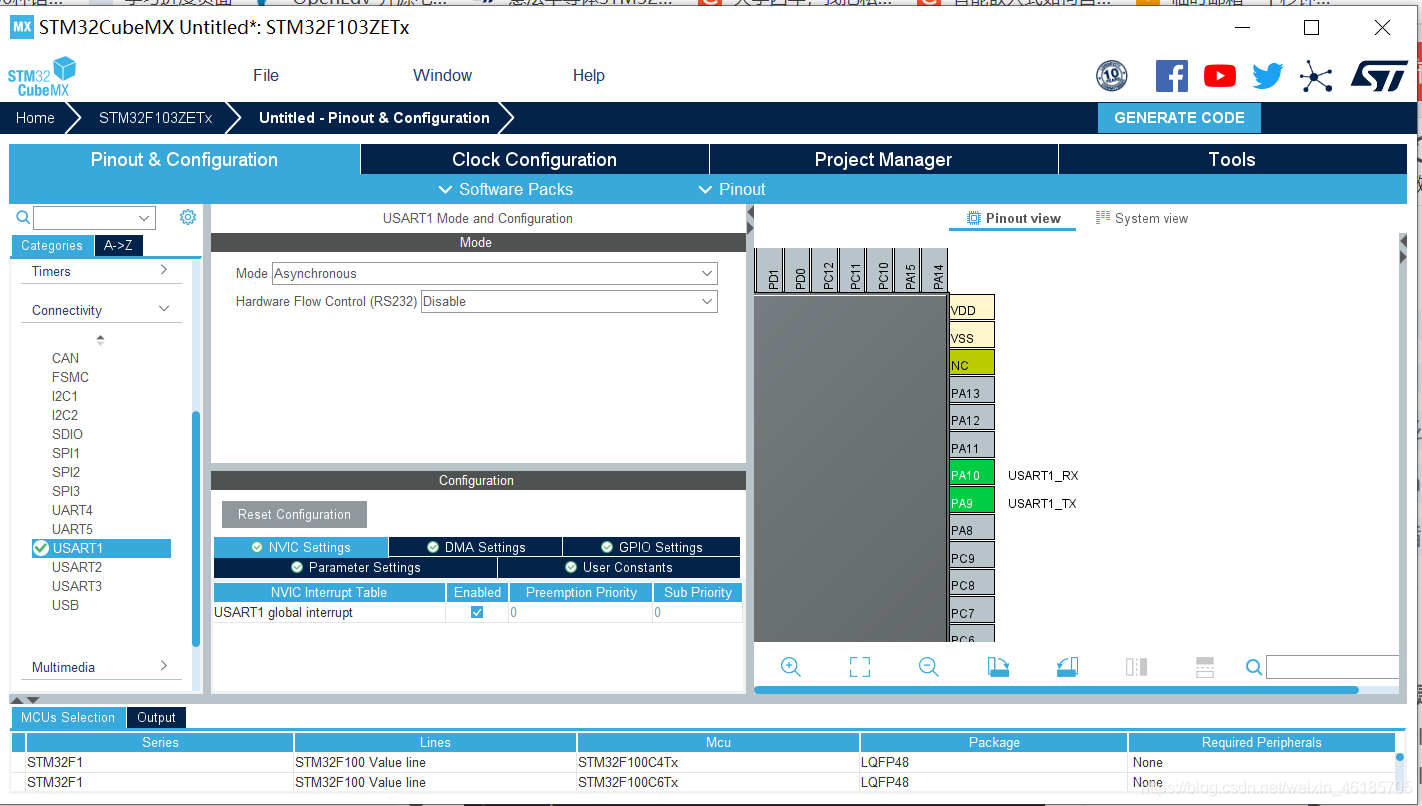Click the STM32CubeMX logo
The width and height of the screenshot is (1422, 806).
[x=42, y=77]
